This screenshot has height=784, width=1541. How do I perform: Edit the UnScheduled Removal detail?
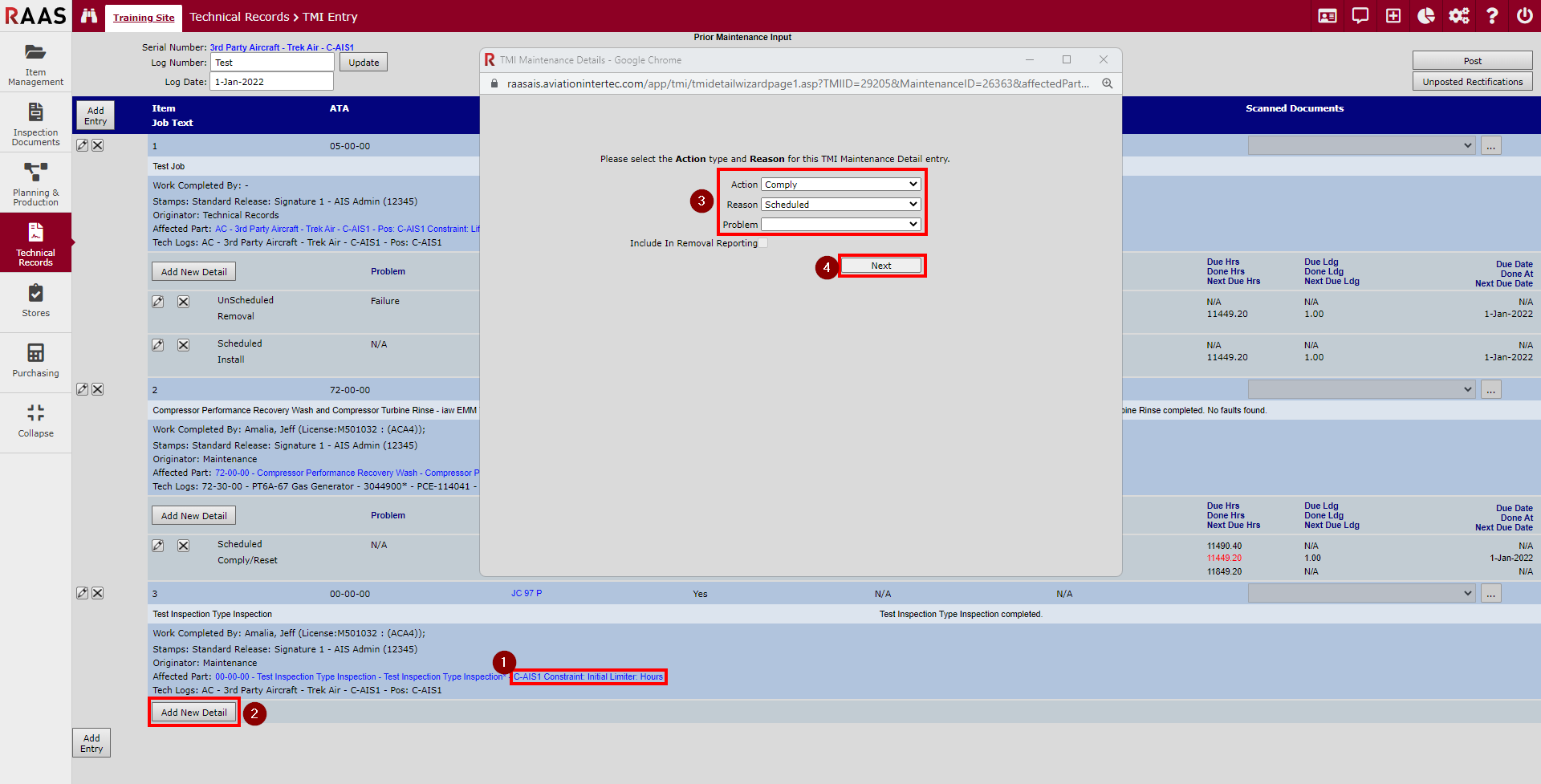click(158, 302)
